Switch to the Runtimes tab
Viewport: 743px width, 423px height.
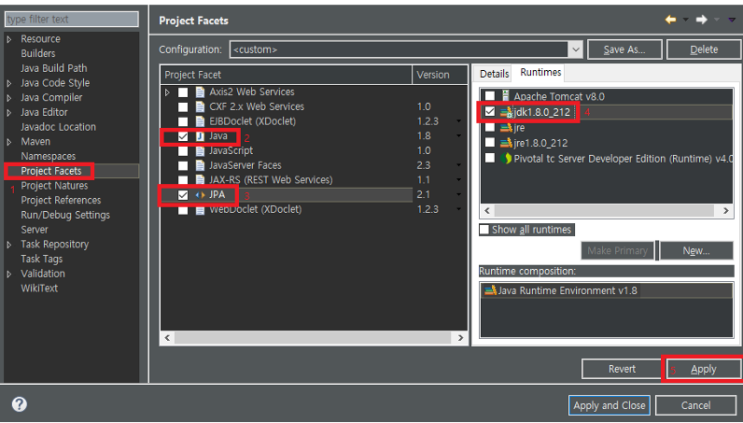[x=541, y=72]
